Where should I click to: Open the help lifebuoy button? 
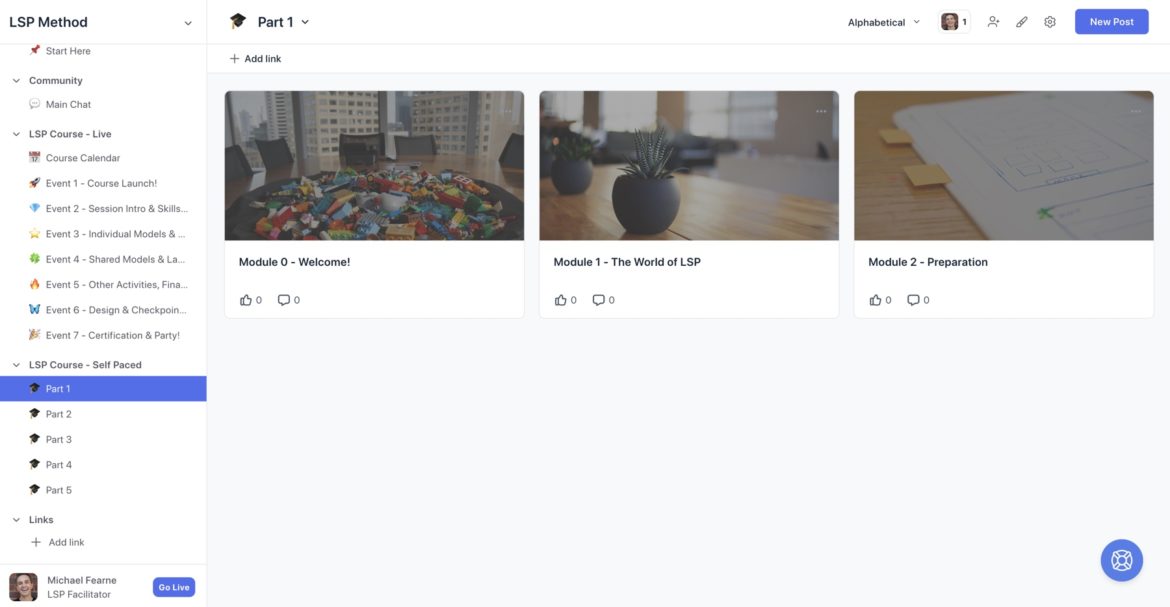click(x=1121, y=560)
